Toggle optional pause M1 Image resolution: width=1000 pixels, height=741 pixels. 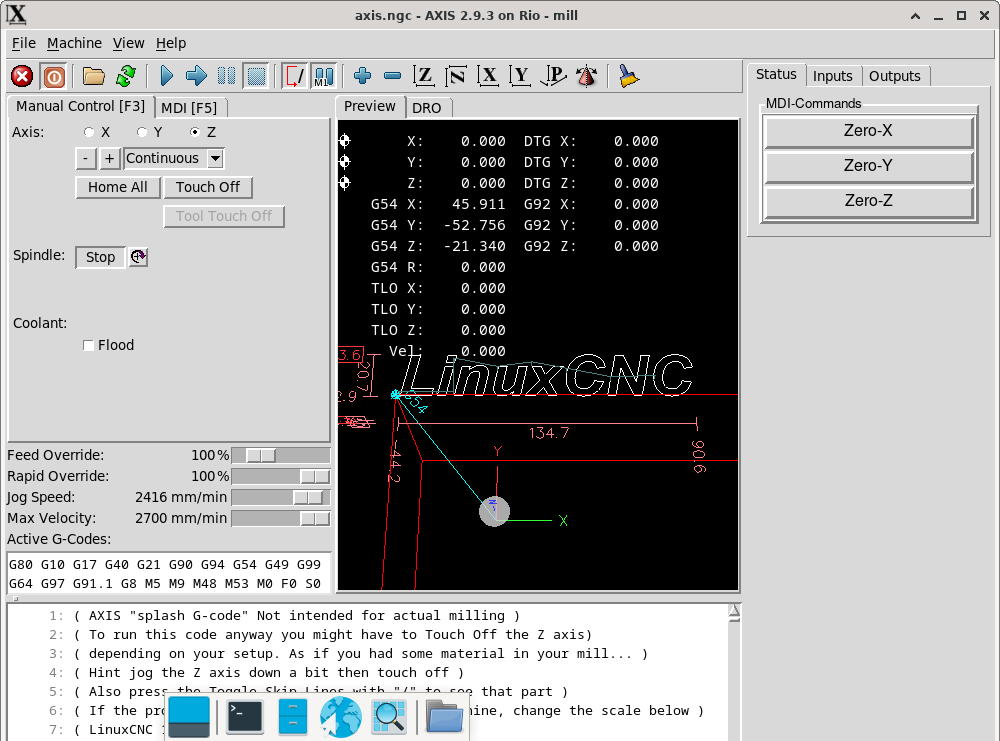tap(324, 77)
